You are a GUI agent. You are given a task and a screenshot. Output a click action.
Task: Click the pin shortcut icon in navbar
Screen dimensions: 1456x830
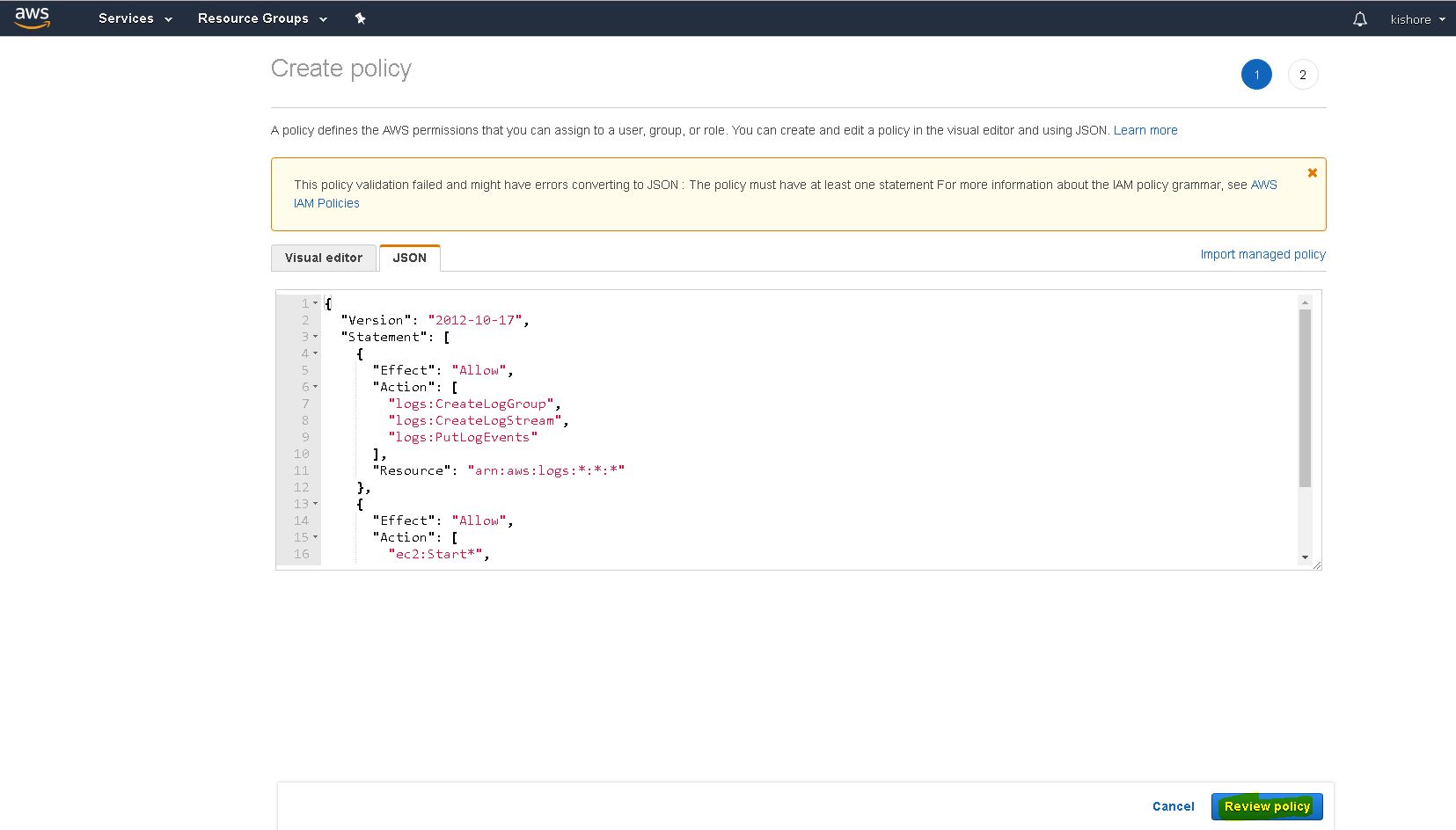(360, 18)
